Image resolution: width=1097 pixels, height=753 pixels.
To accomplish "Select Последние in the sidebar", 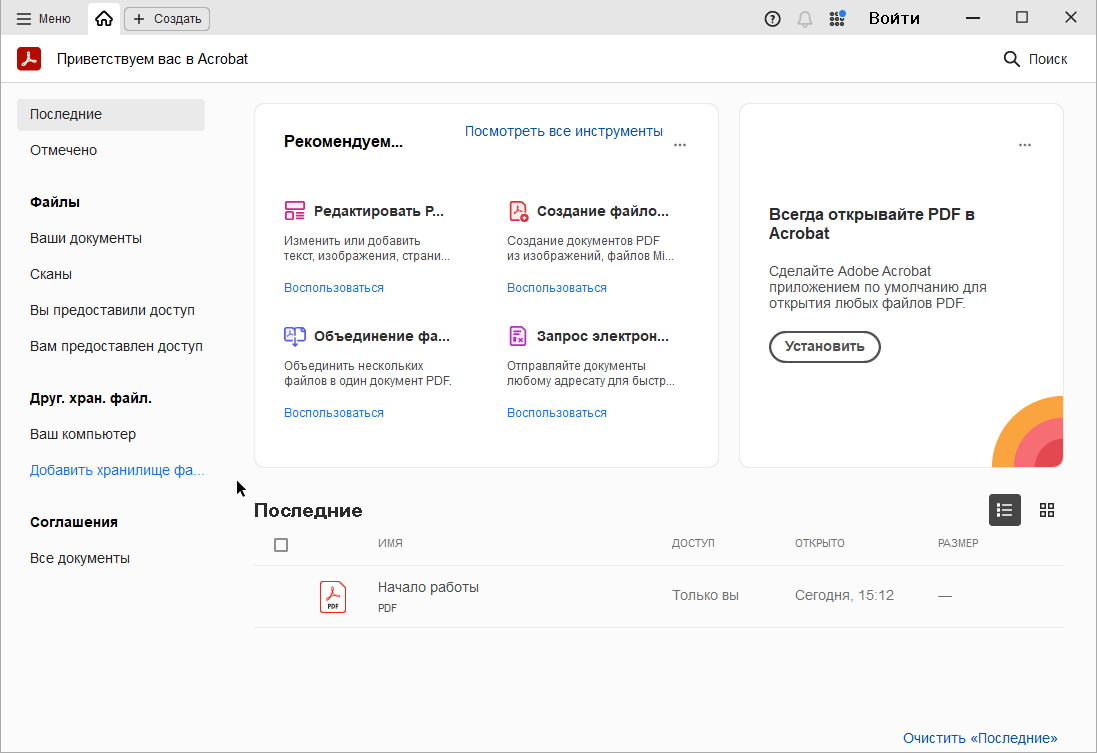I will pyautogui.click(x=111, y=115).
